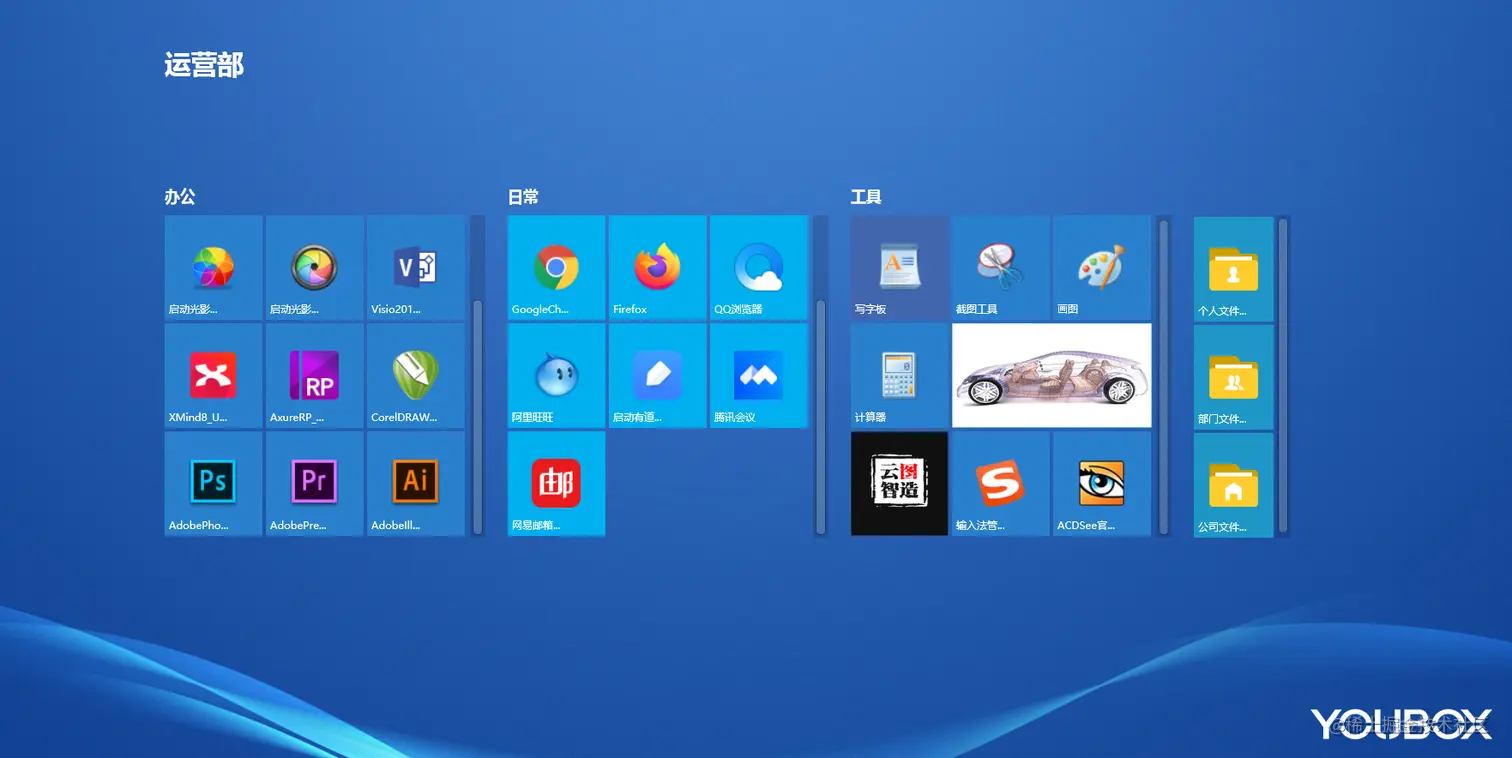Click the folder group scrollbar
The image size is (1512, 758).
coord(1283,377)
